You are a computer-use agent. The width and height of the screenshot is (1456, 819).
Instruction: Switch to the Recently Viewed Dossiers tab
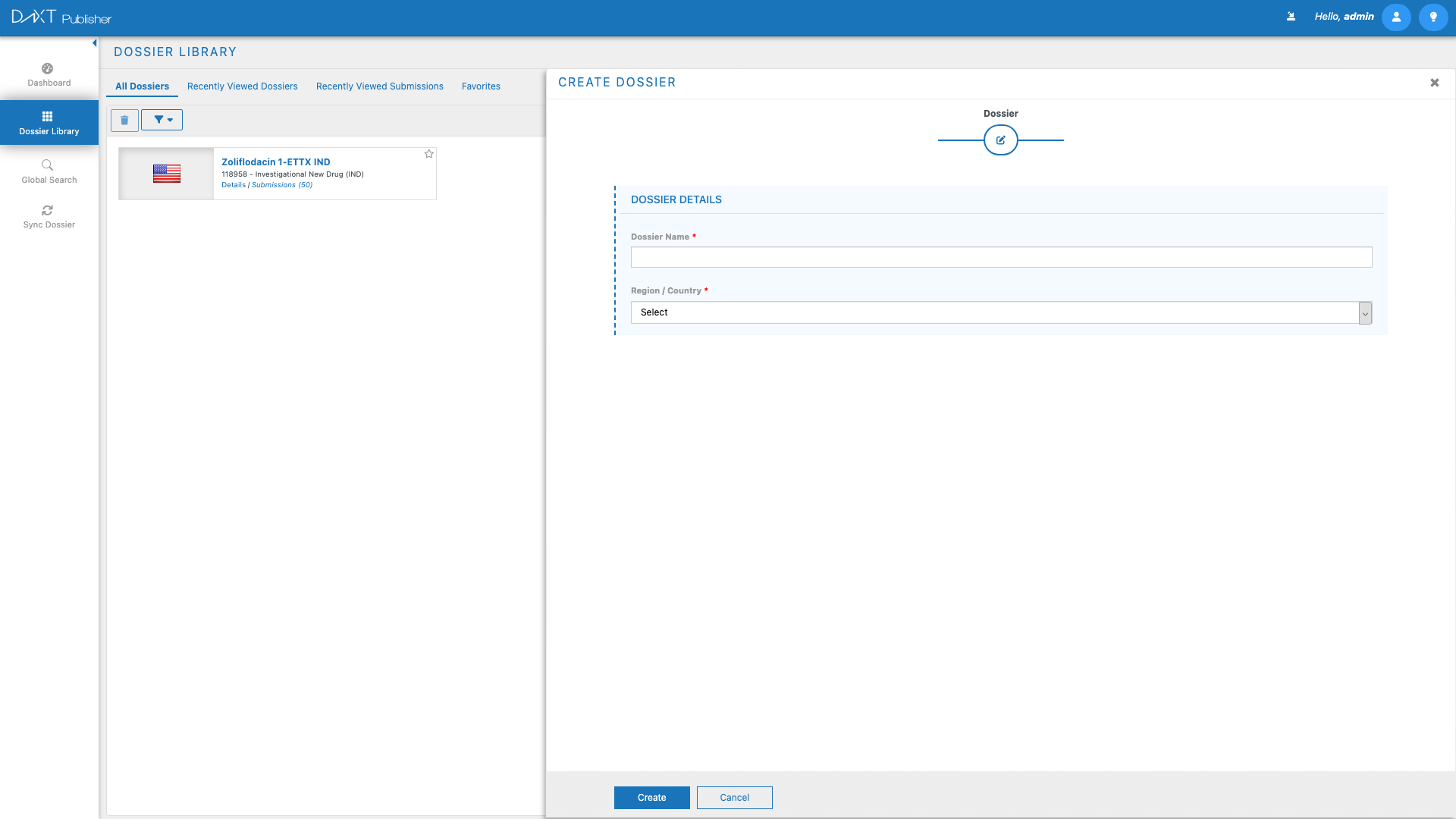point(242,86)
